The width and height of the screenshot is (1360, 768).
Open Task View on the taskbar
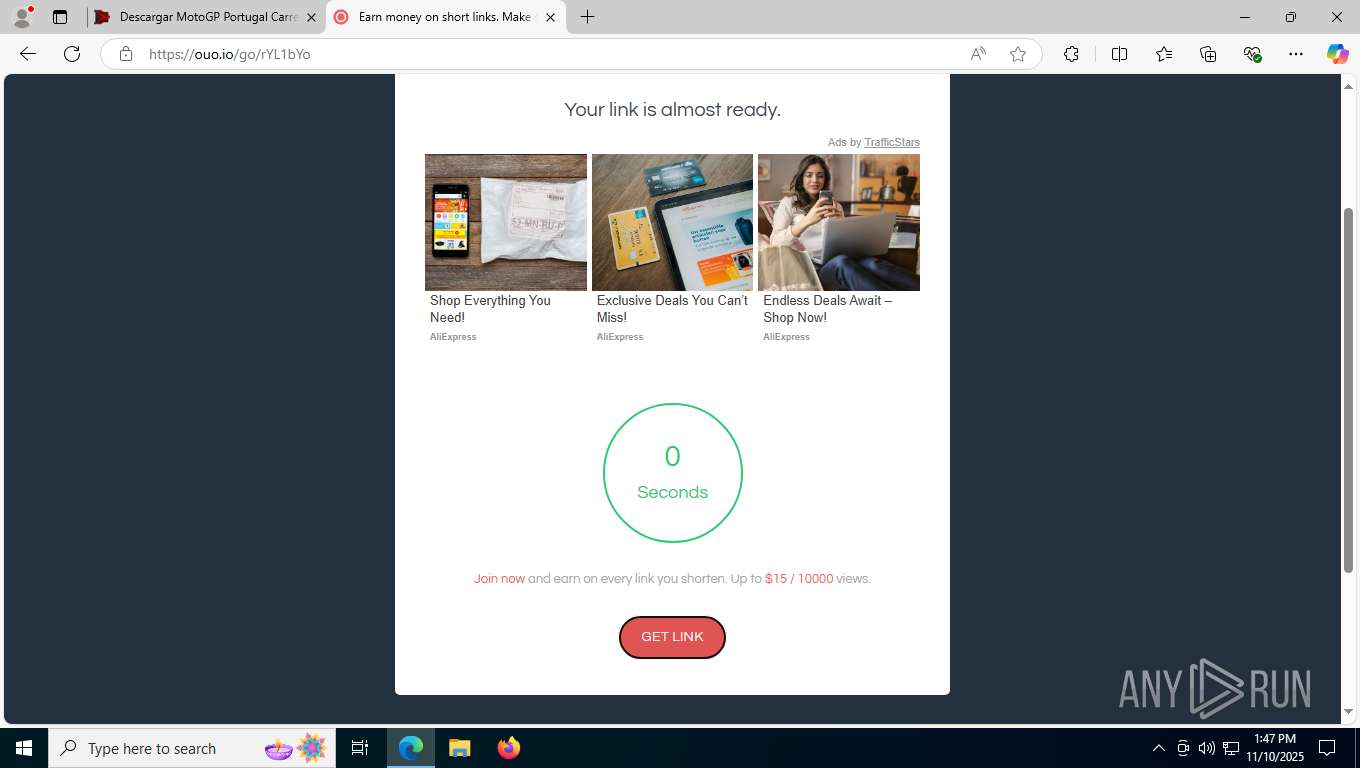[360, 748]
